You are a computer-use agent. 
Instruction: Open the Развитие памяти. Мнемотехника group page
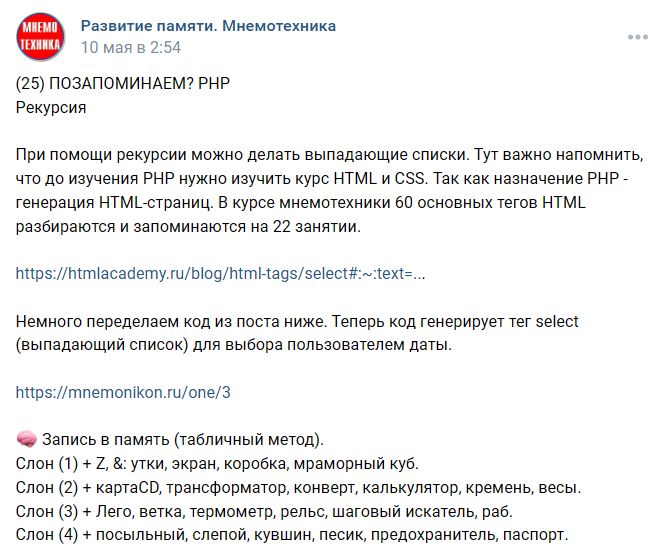pos(208,25)
